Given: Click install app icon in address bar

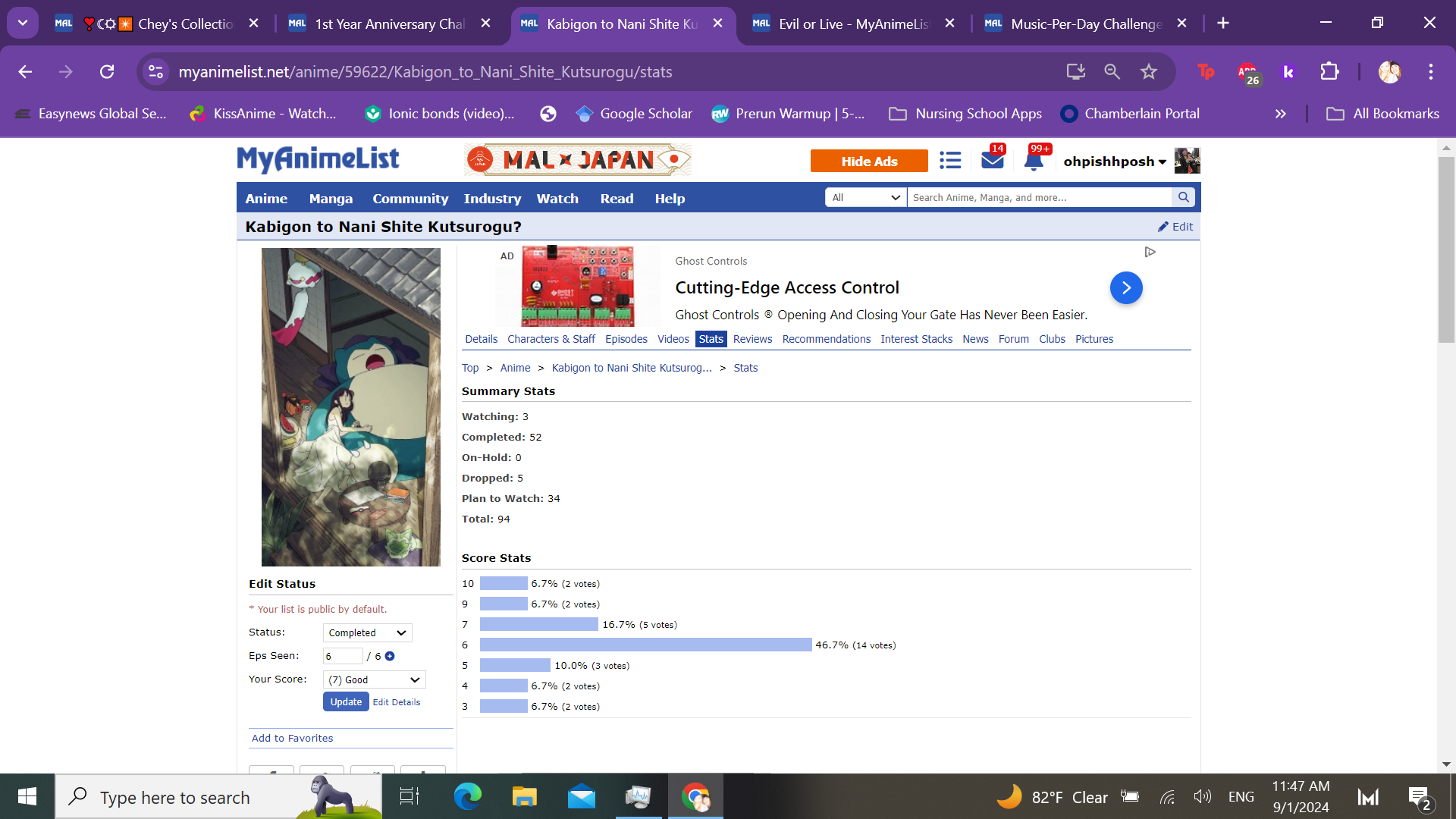Looking at the screenshot, I should [x=1075, y=71].
